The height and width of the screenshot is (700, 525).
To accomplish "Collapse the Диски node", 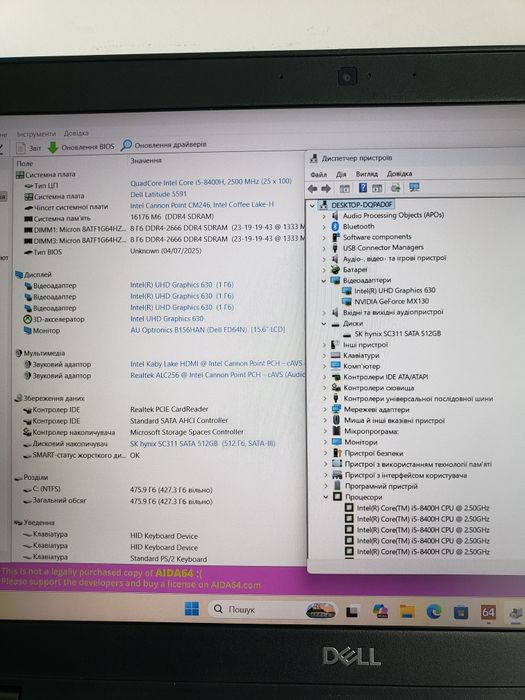I will pyautogui.click(x=324, y=324).
